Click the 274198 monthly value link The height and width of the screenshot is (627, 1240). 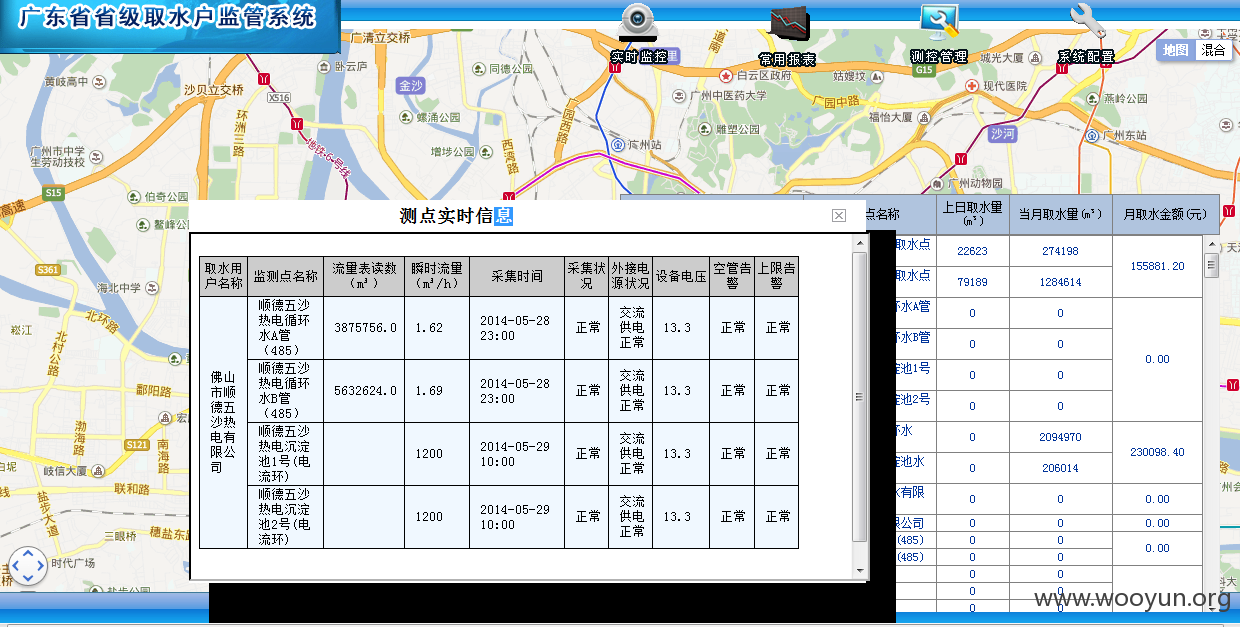[x=1060, y=251]
